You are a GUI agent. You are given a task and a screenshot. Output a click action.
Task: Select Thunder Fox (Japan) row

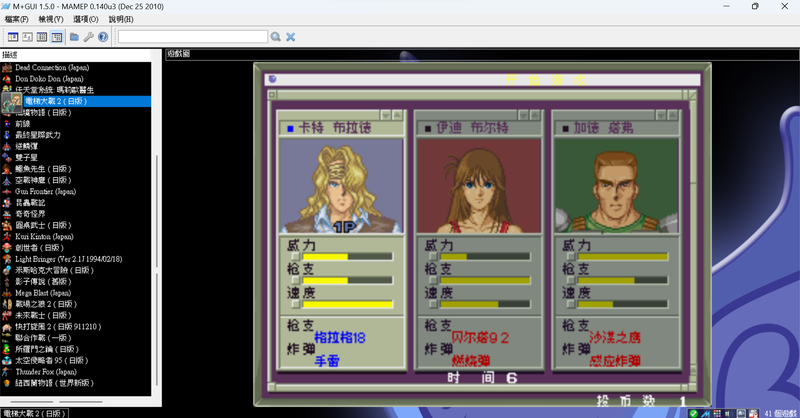coord(76,372)
